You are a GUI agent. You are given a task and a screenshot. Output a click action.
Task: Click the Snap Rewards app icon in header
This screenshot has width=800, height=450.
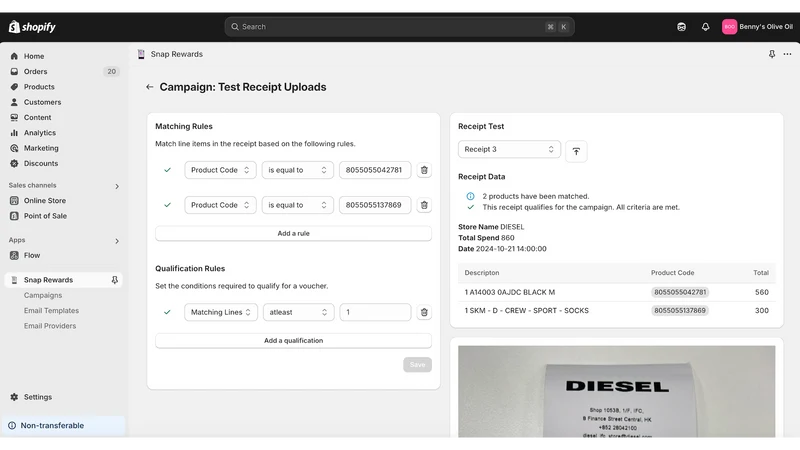pyautogui.click(x=141, y=54)
